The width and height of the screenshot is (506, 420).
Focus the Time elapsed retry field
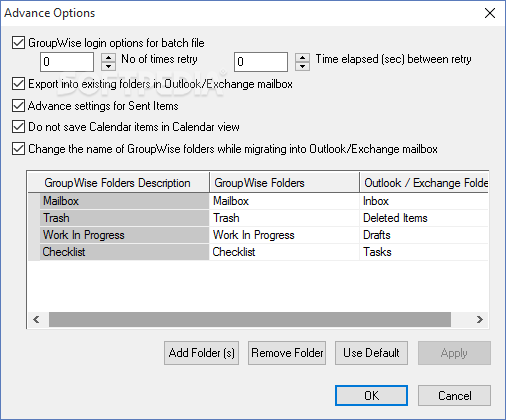(261, 62)
